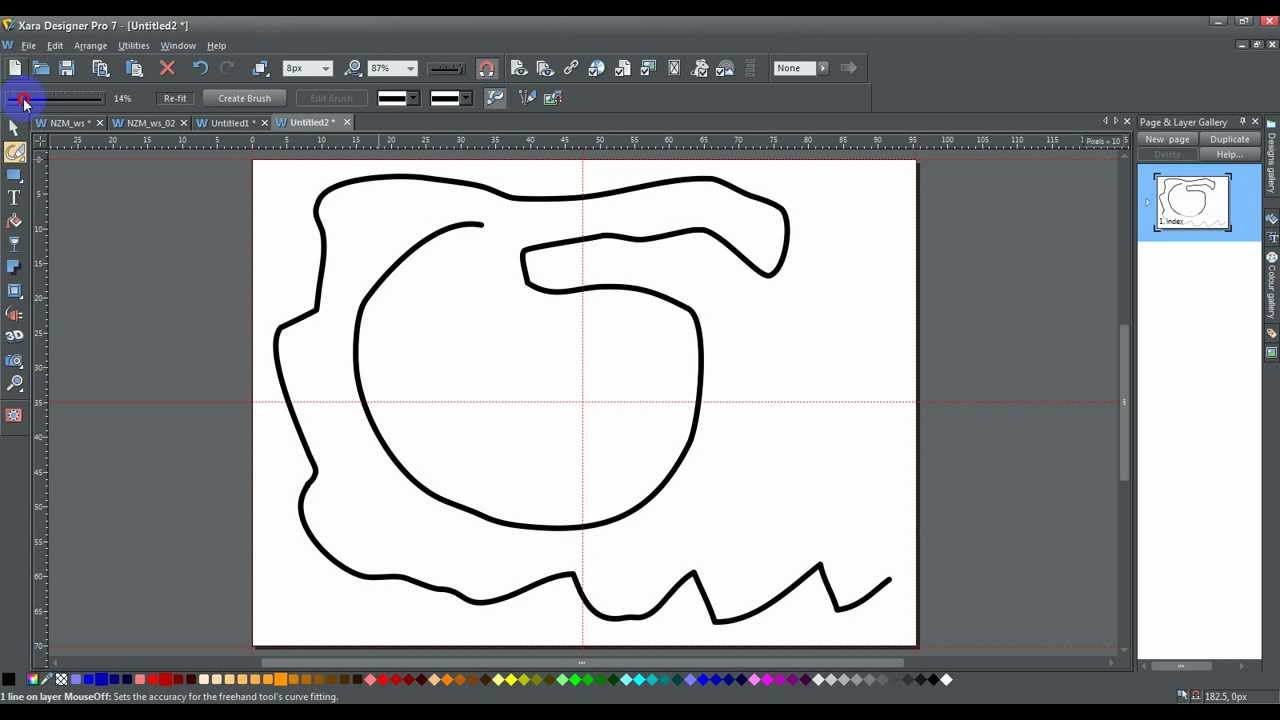Open the 87% zoom level dropdown

tap(410, 68)
